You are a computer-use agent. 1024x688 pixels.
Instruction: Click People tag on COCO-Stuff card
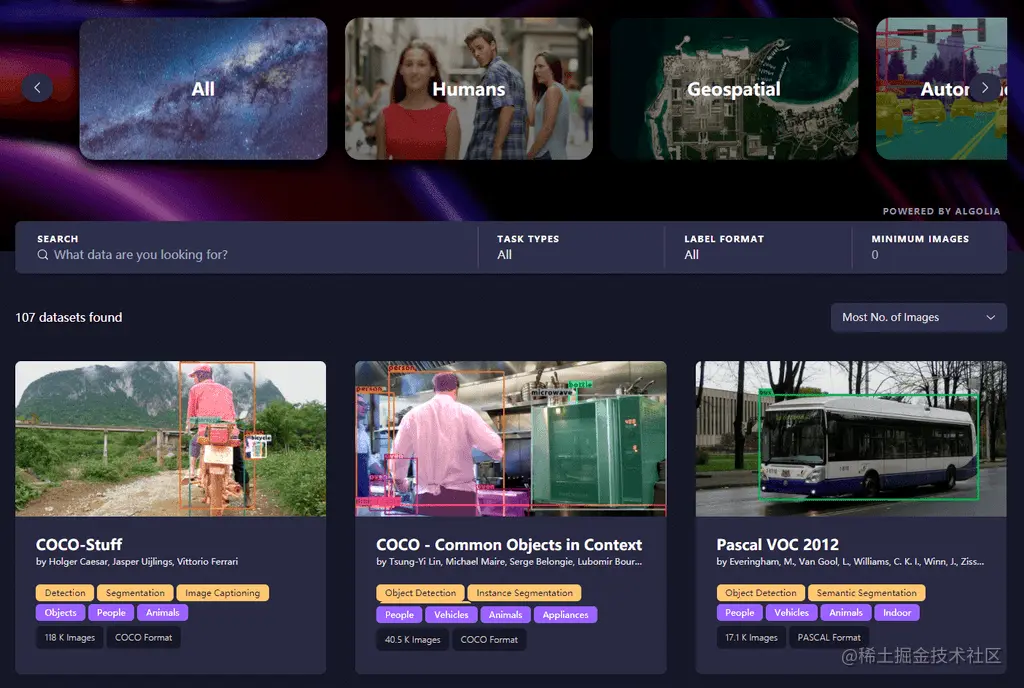[x=111, y=612]
